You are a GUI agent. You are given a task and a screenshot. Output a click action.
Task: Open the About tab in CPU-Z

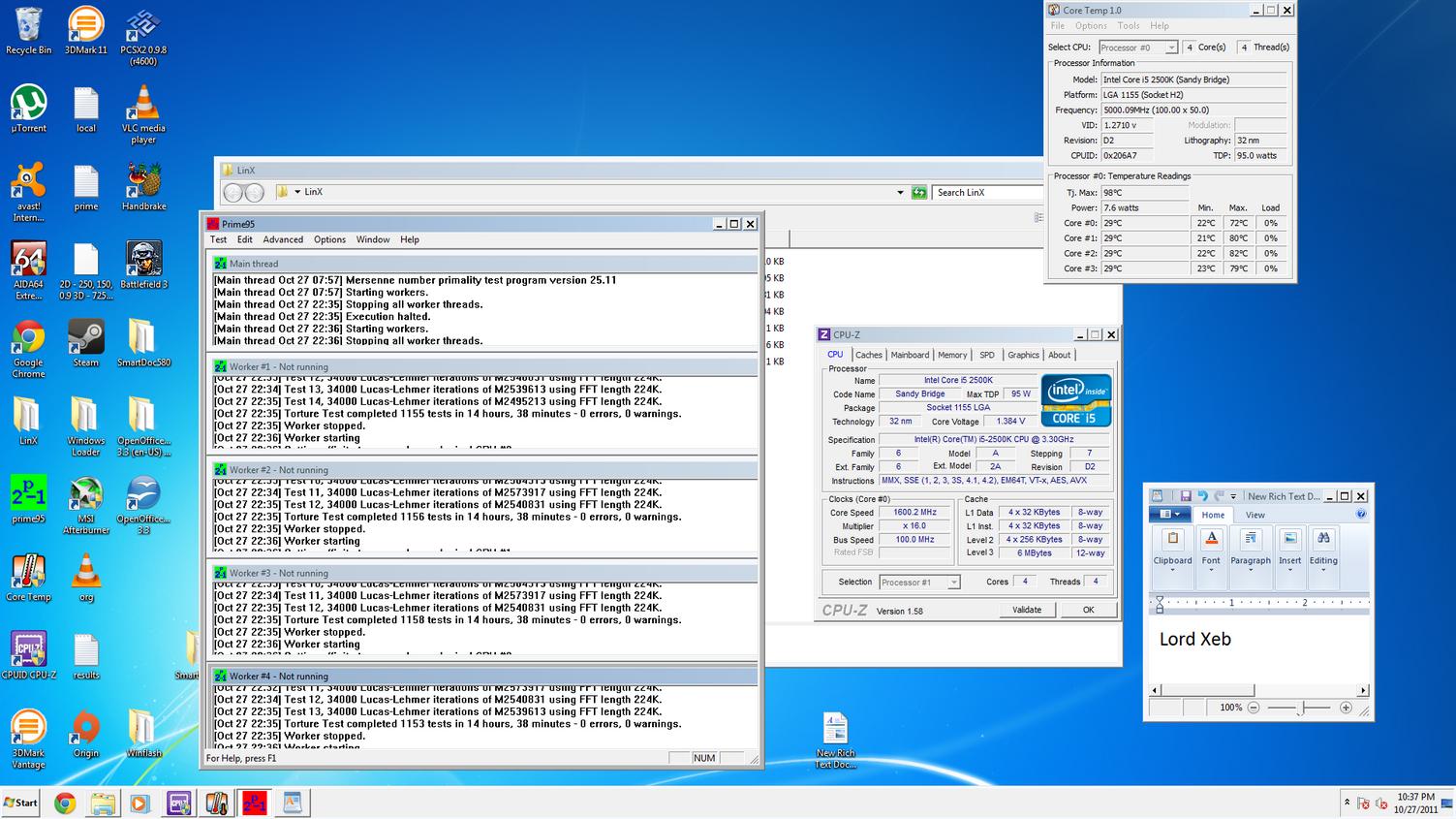(x=1060, y=355)
